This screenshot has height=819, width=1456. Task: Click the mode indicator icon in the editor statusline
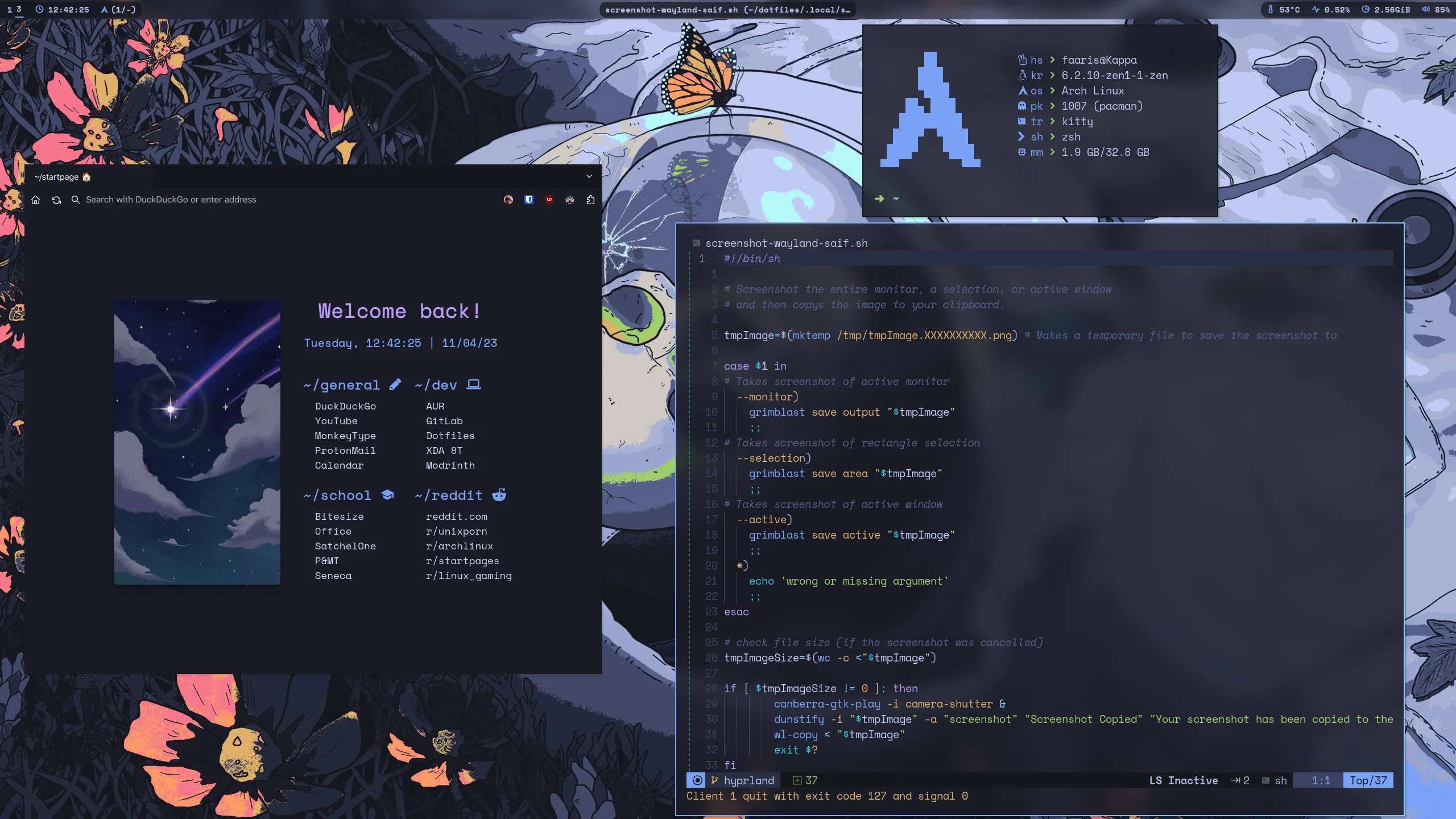(x=697, y=780)
